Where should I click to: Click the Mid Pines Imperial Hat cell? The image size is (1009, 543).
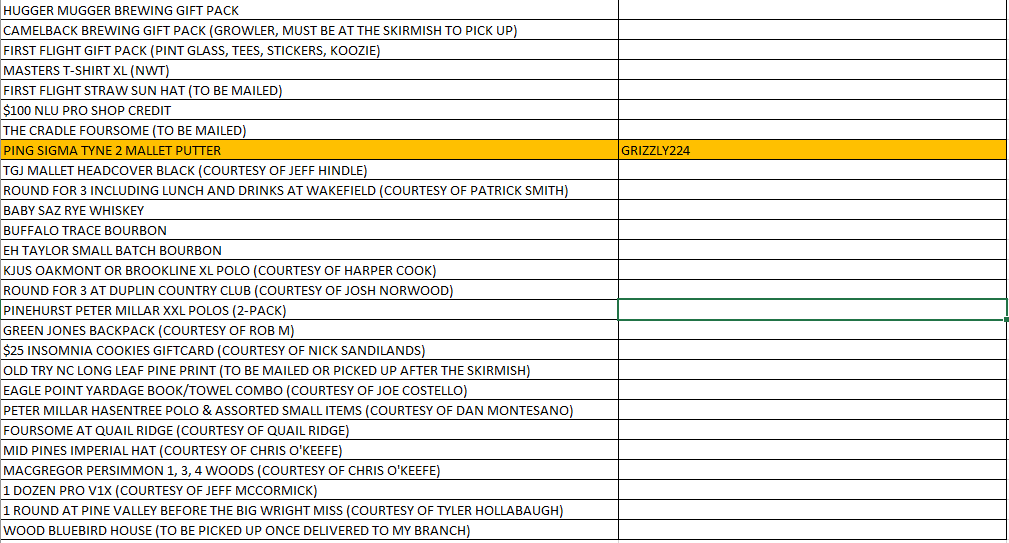pos(310,450)
